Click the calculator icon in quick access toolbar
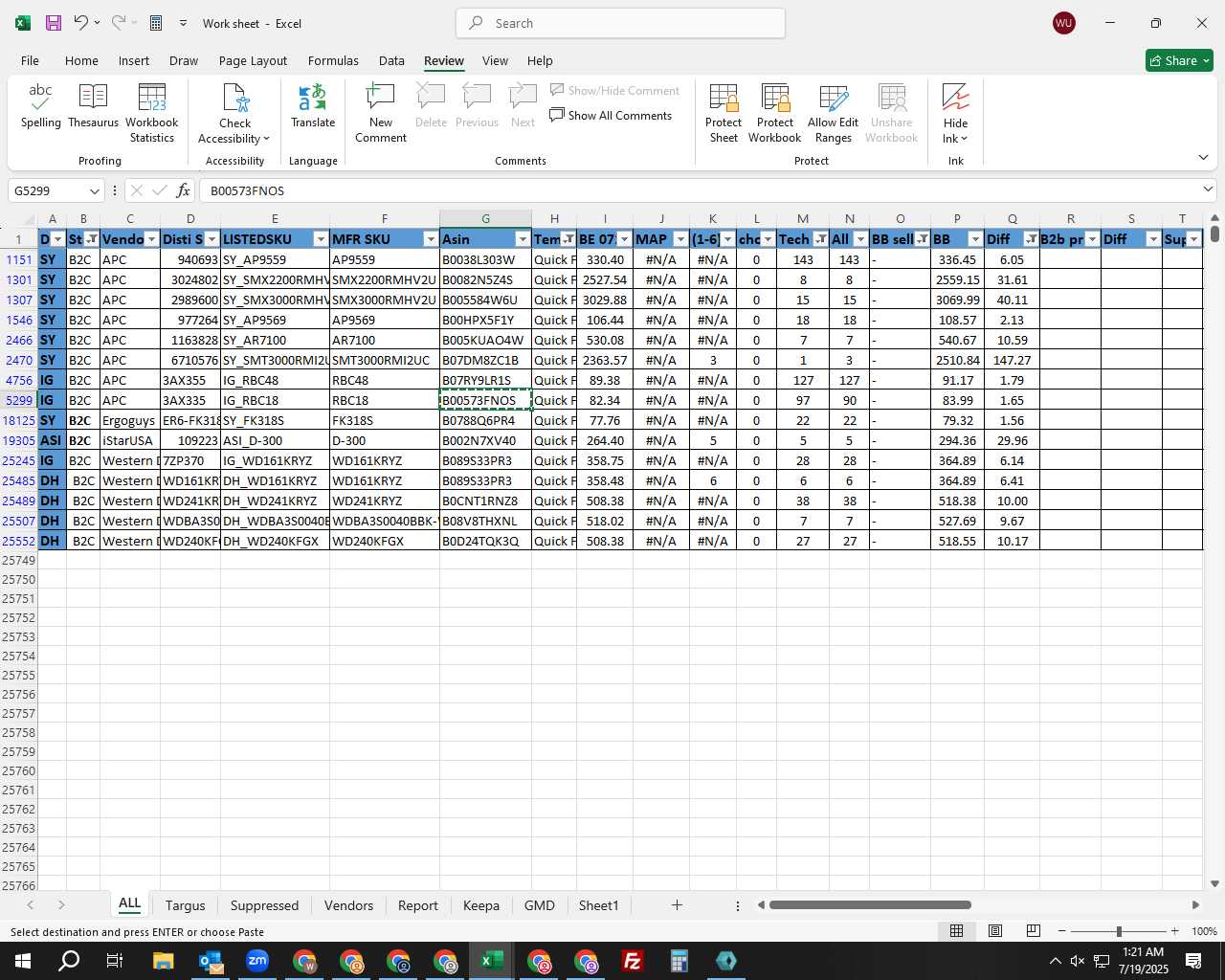The image size is (1225, 980). (156, 23)
